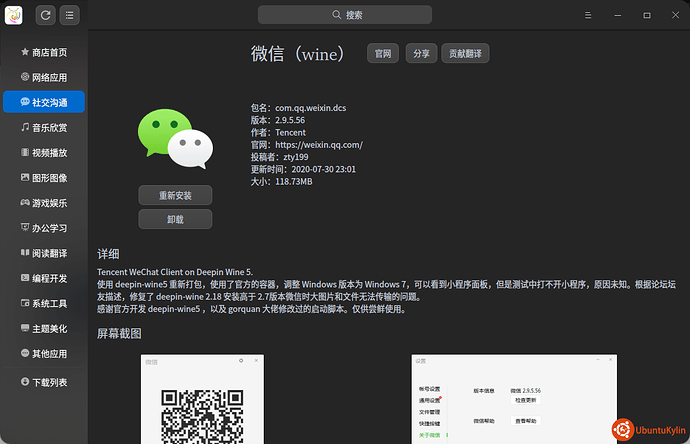The height and width of the screenshot is (444, 690).
Task: Click the dots icon for 其他应用
Action: (x=25, y=353)
